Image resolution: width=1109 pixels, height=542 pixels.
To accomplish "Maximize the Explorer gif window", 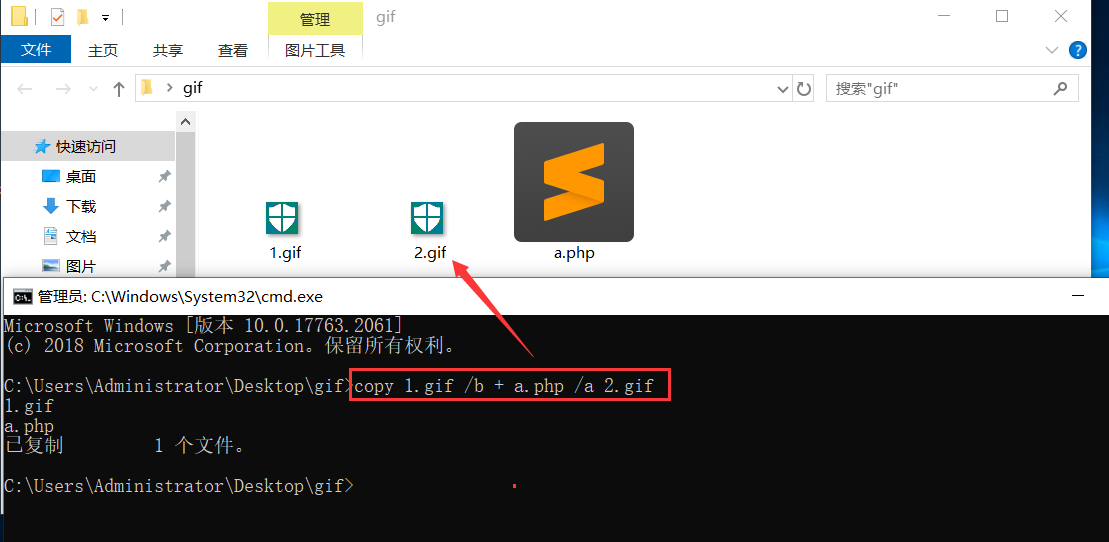I will [x=1001, y=16].
